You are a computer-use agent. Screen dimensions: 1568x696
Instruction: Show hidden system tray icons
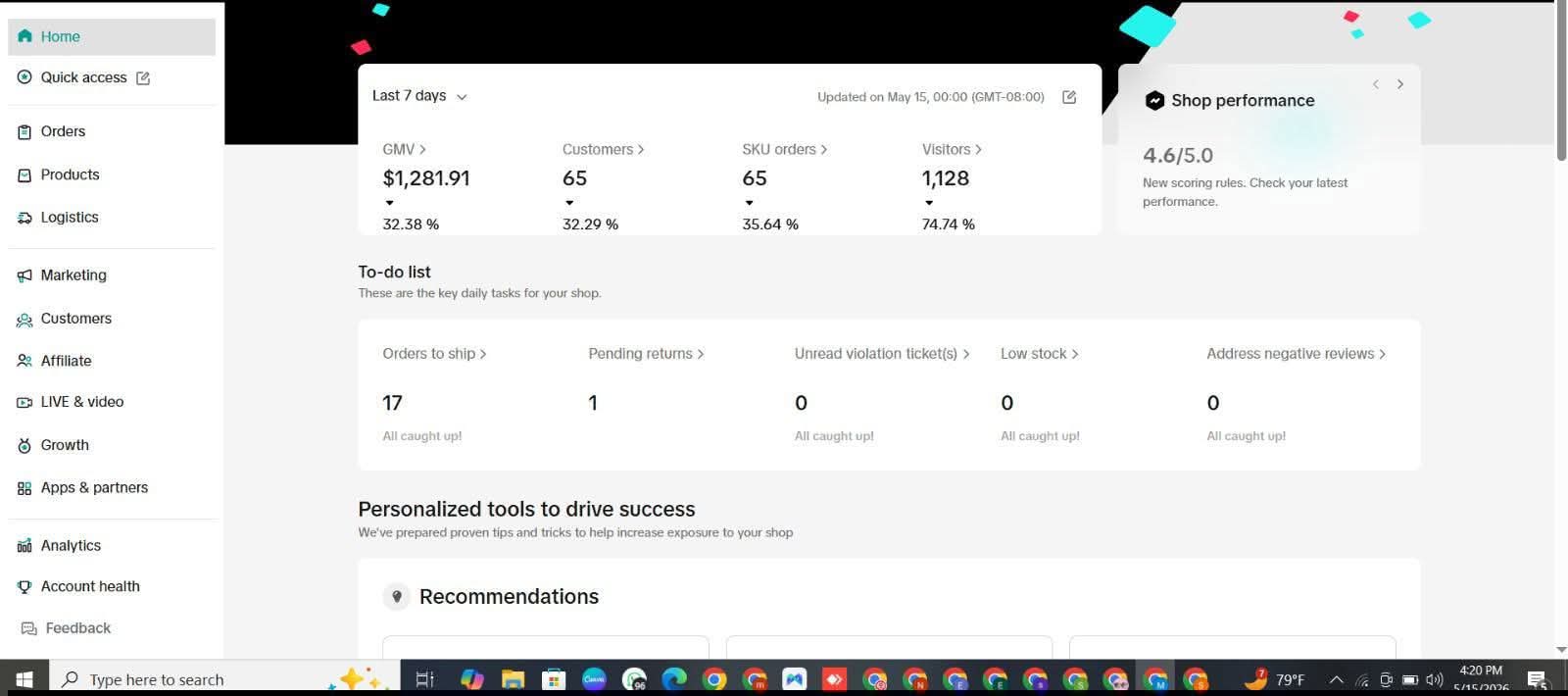(x=1336, y=679)
